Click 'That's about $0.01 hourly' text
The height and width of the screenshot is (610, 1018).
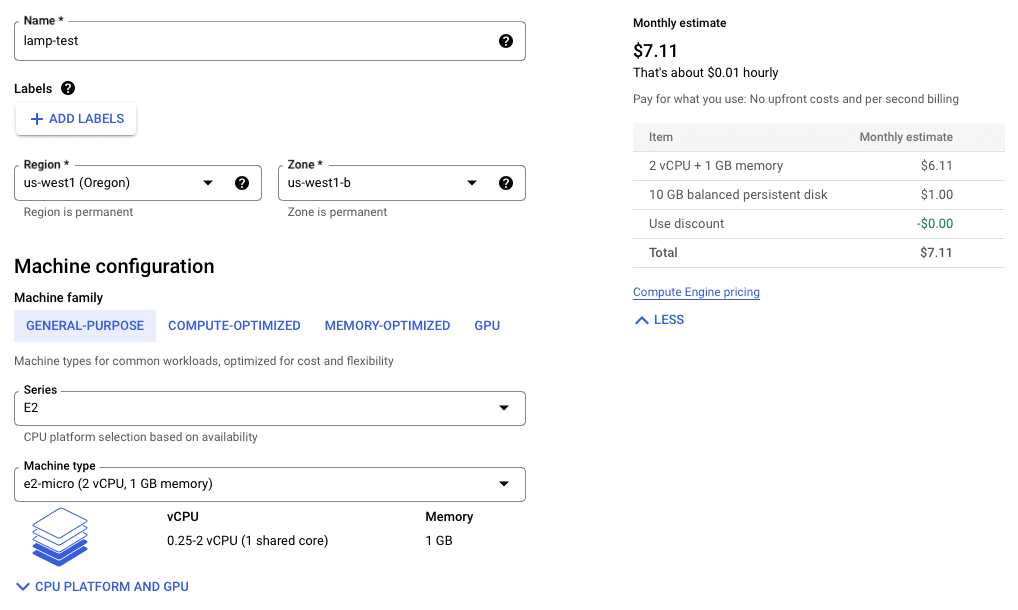point(705,73)
